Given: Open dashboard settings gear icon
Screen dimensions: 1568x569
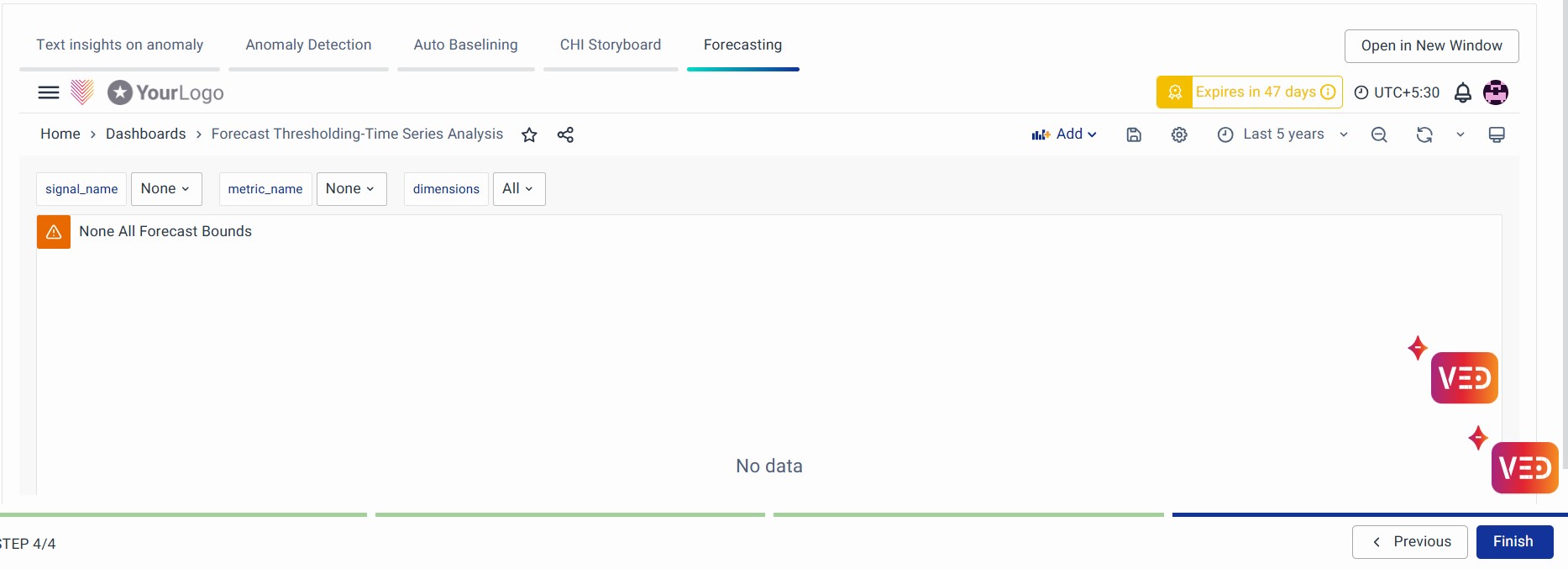Looking at the screenshot, I should pos(1179,134).
